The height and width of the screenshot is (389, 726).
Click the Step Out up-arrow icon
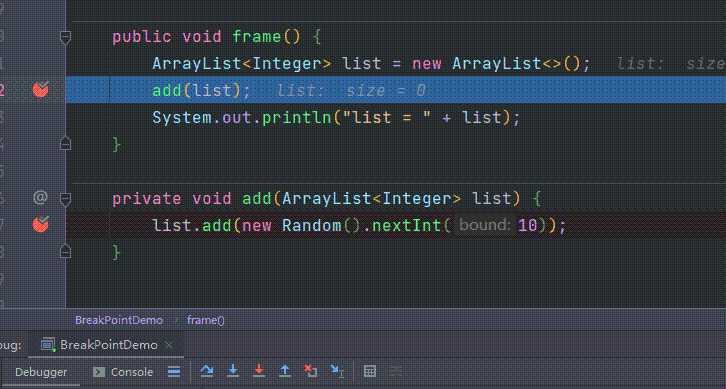click(285, 371)
